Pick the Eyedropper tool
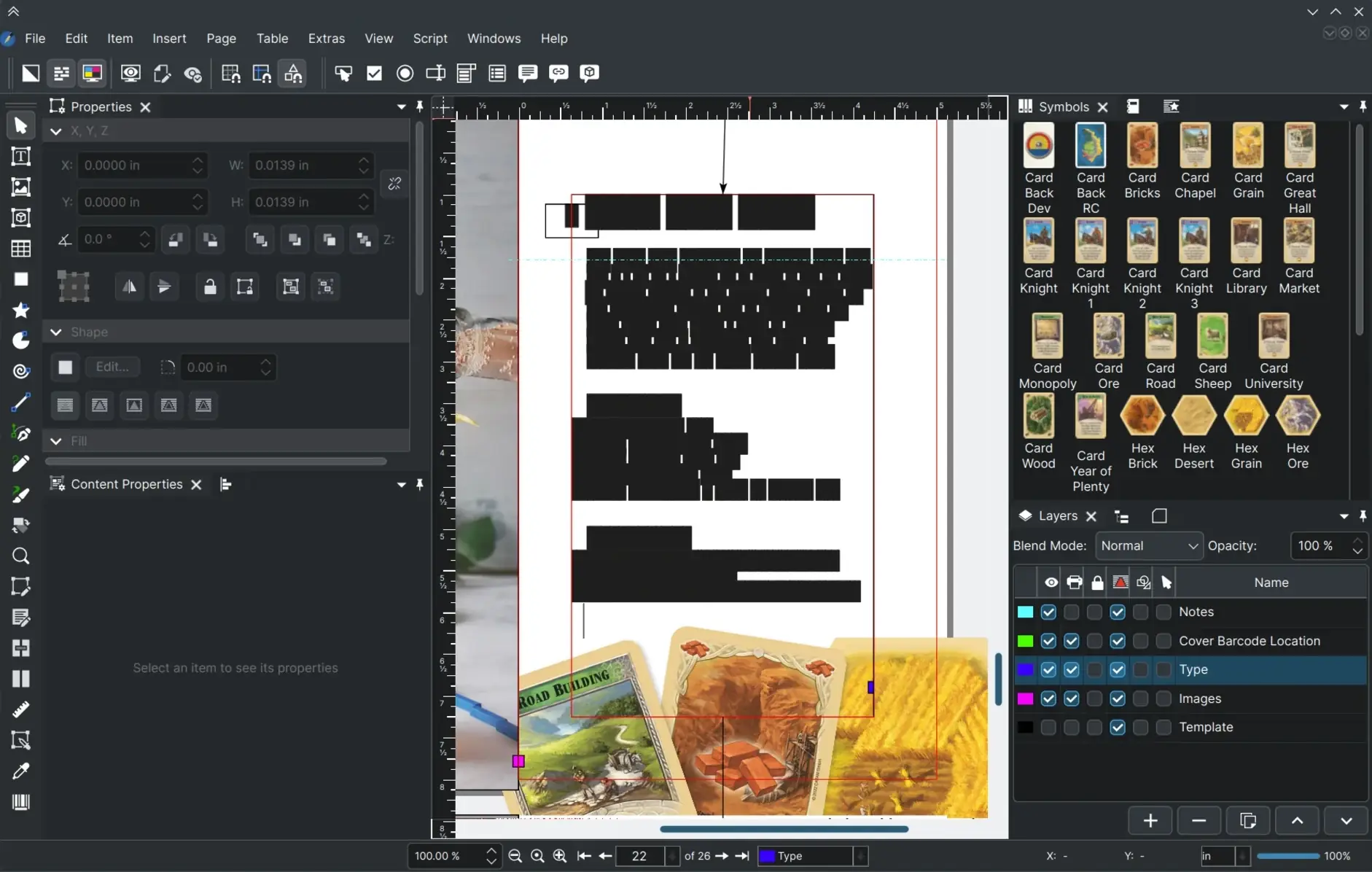Screen dimensions: 1372x872 (x=20, y=771)
